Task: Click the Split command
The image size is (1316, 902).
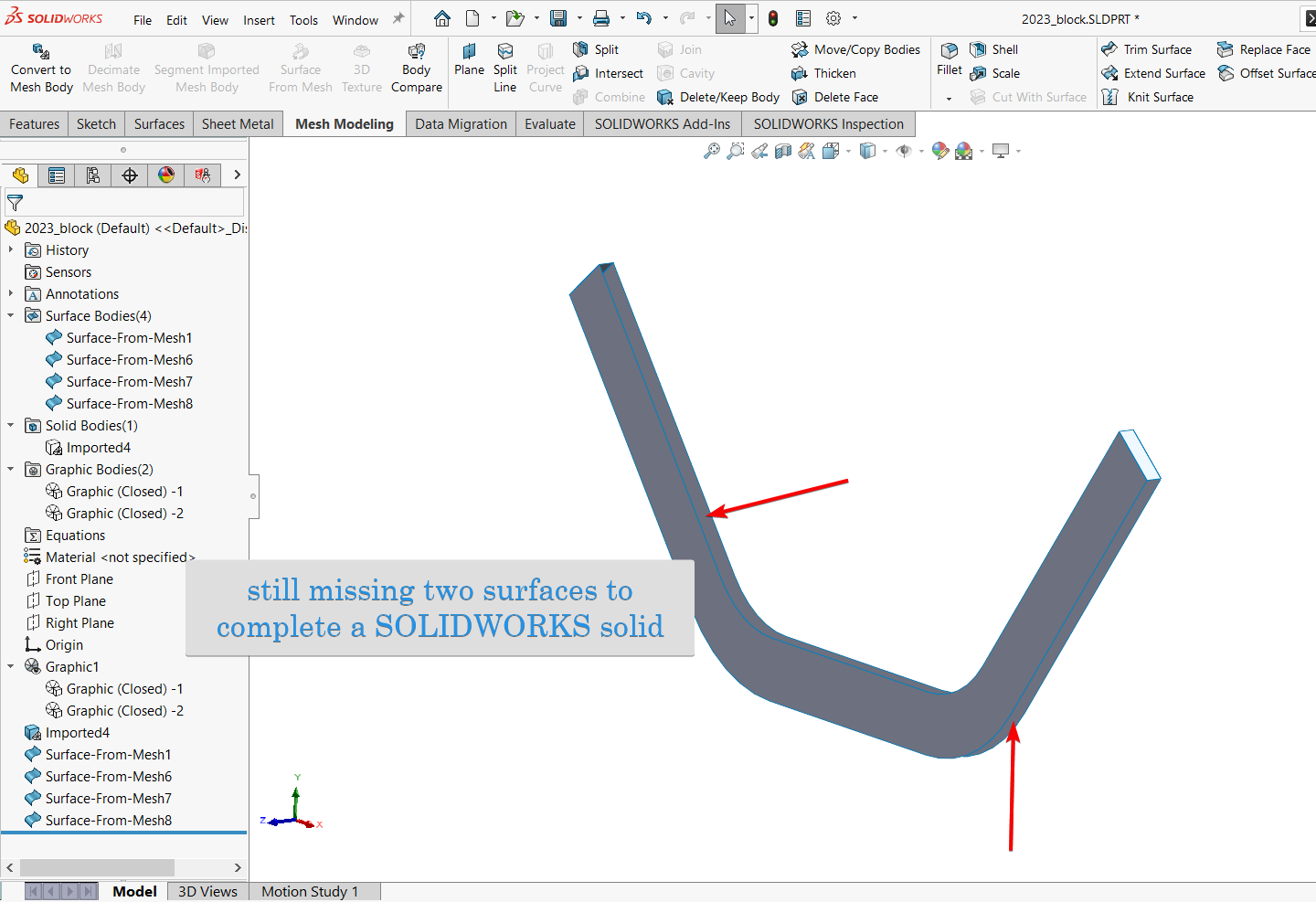Action: (x=596, y=49)
